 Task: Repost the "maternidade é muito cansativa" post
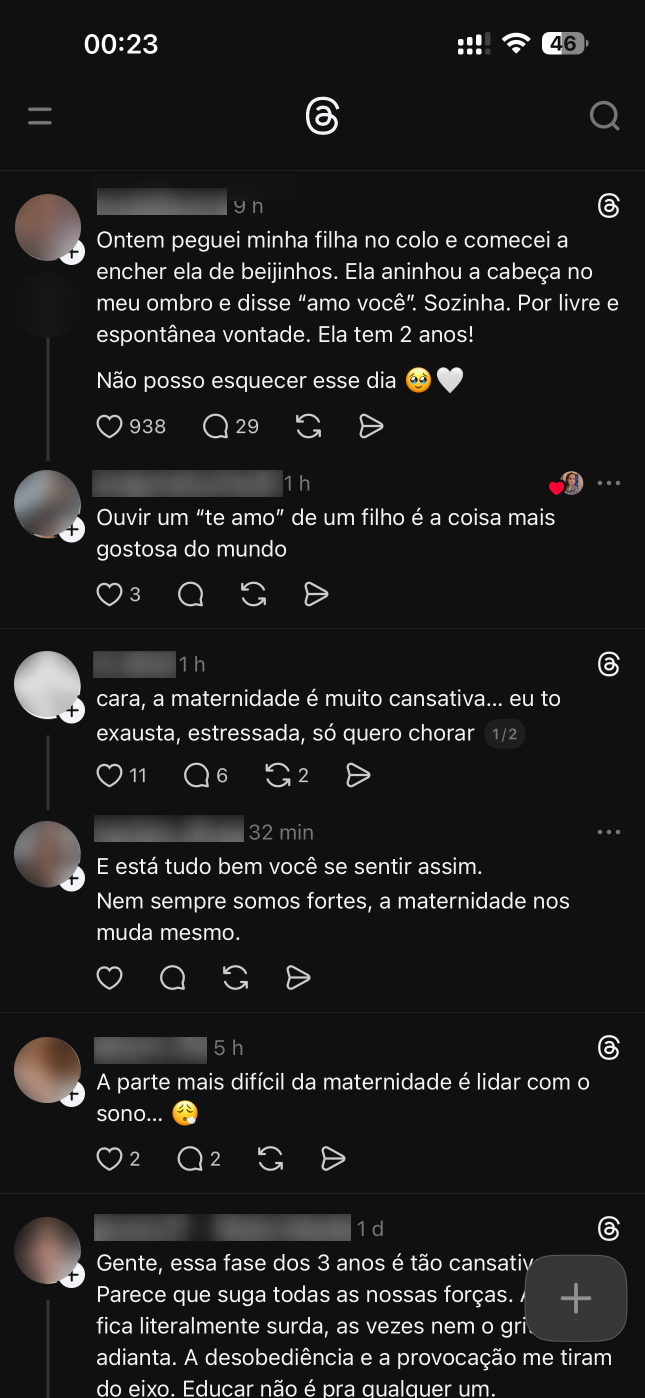(x=277, y=775)
